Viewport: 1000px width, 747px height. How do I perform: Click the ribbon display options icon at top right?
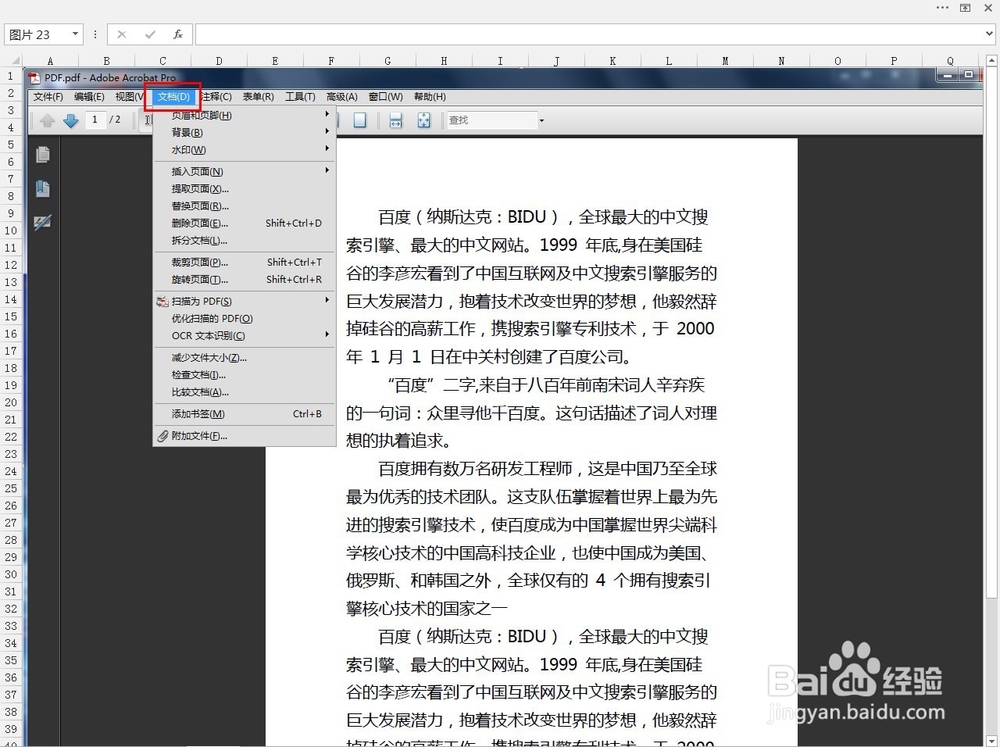click(x=965, y=8)
